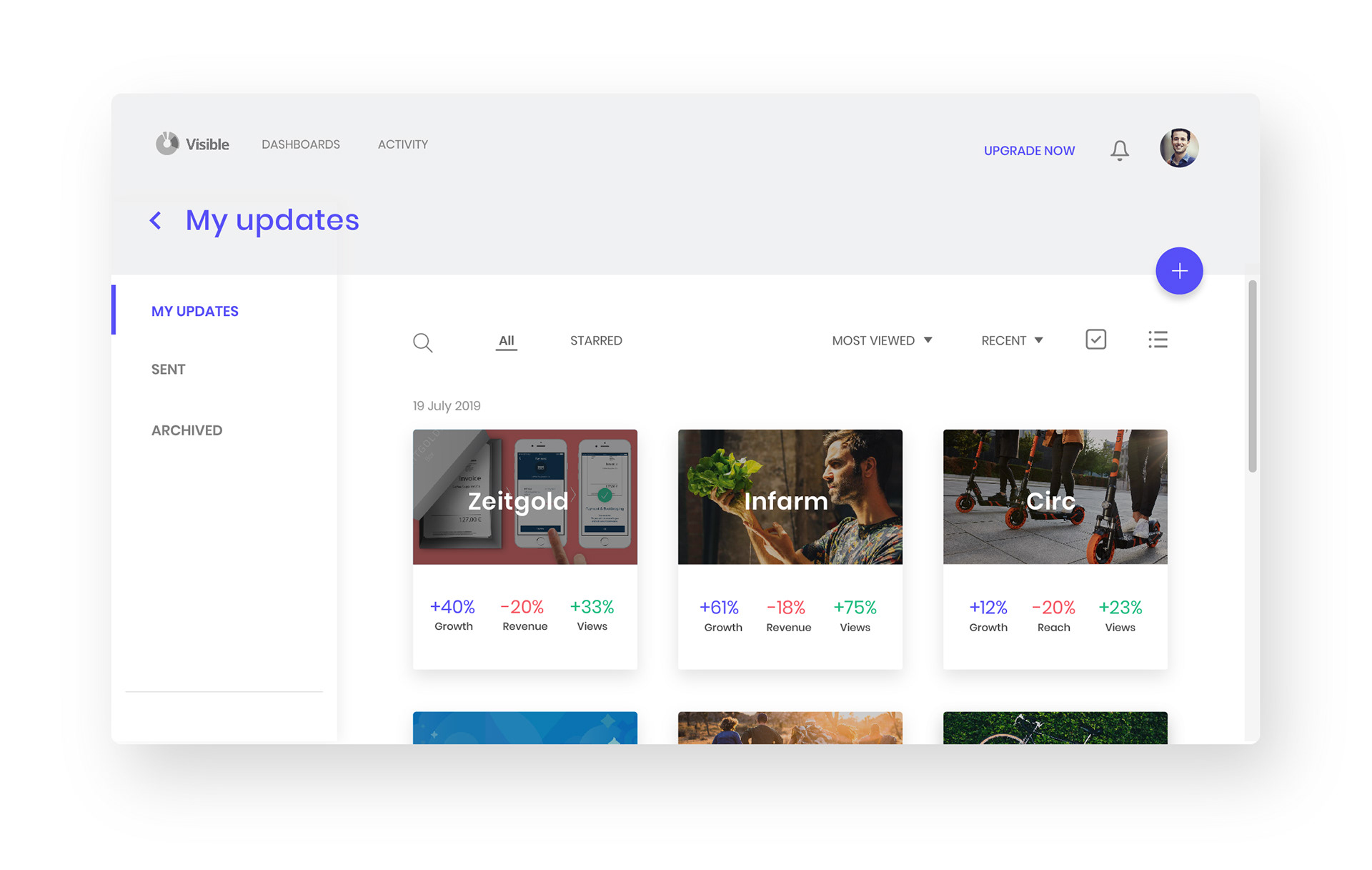1372x870 pixels.
Task: Switch to the Starred tab
Action: click(x=596, y=340)
